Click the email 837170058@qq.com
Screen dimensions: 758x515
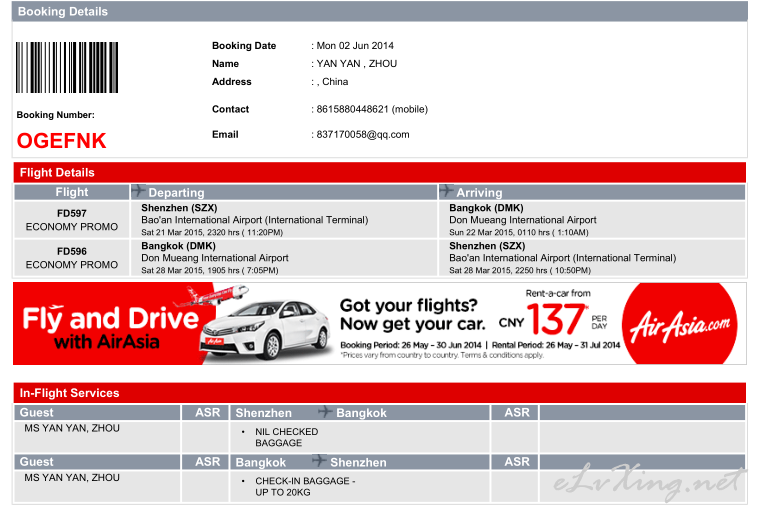pos(363,135)
